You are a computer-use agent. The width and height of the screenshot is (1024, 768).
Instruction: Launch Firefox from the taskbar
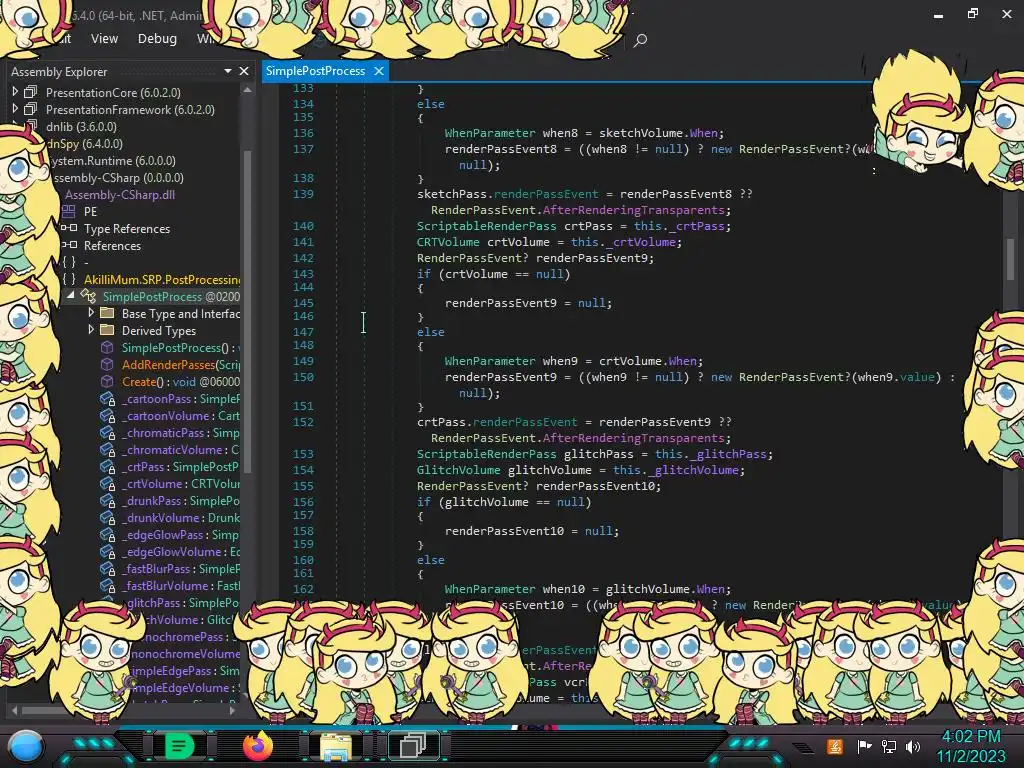[257, 745]
